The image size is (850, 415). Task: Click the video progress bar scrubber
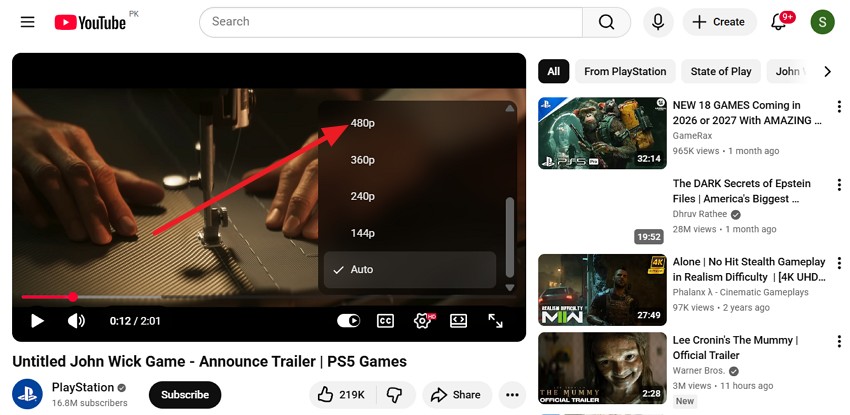(x=73, y=297)
